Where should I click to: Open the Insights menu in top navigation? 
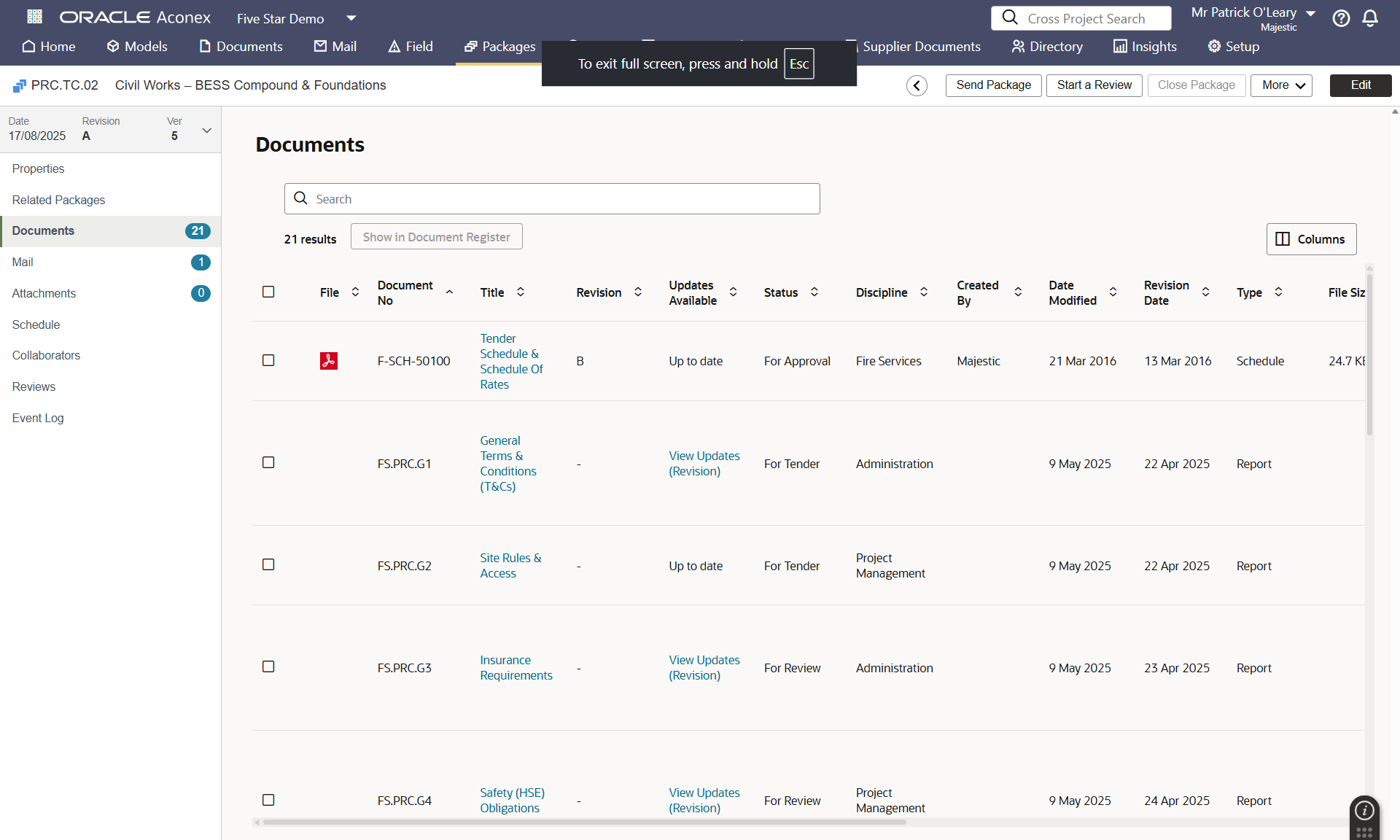coord(1145,47)
